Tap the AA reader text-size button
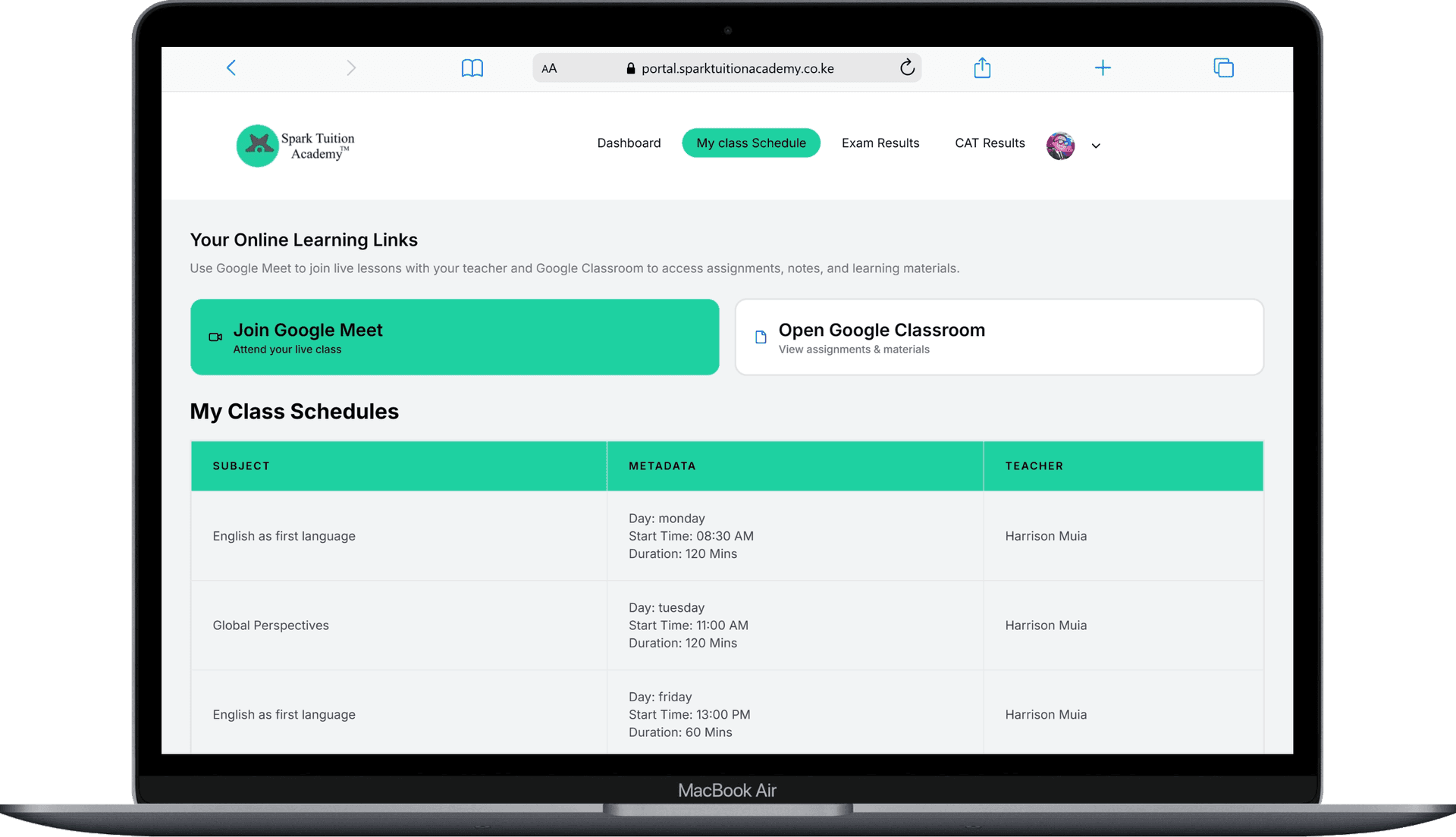 (550, 69)
